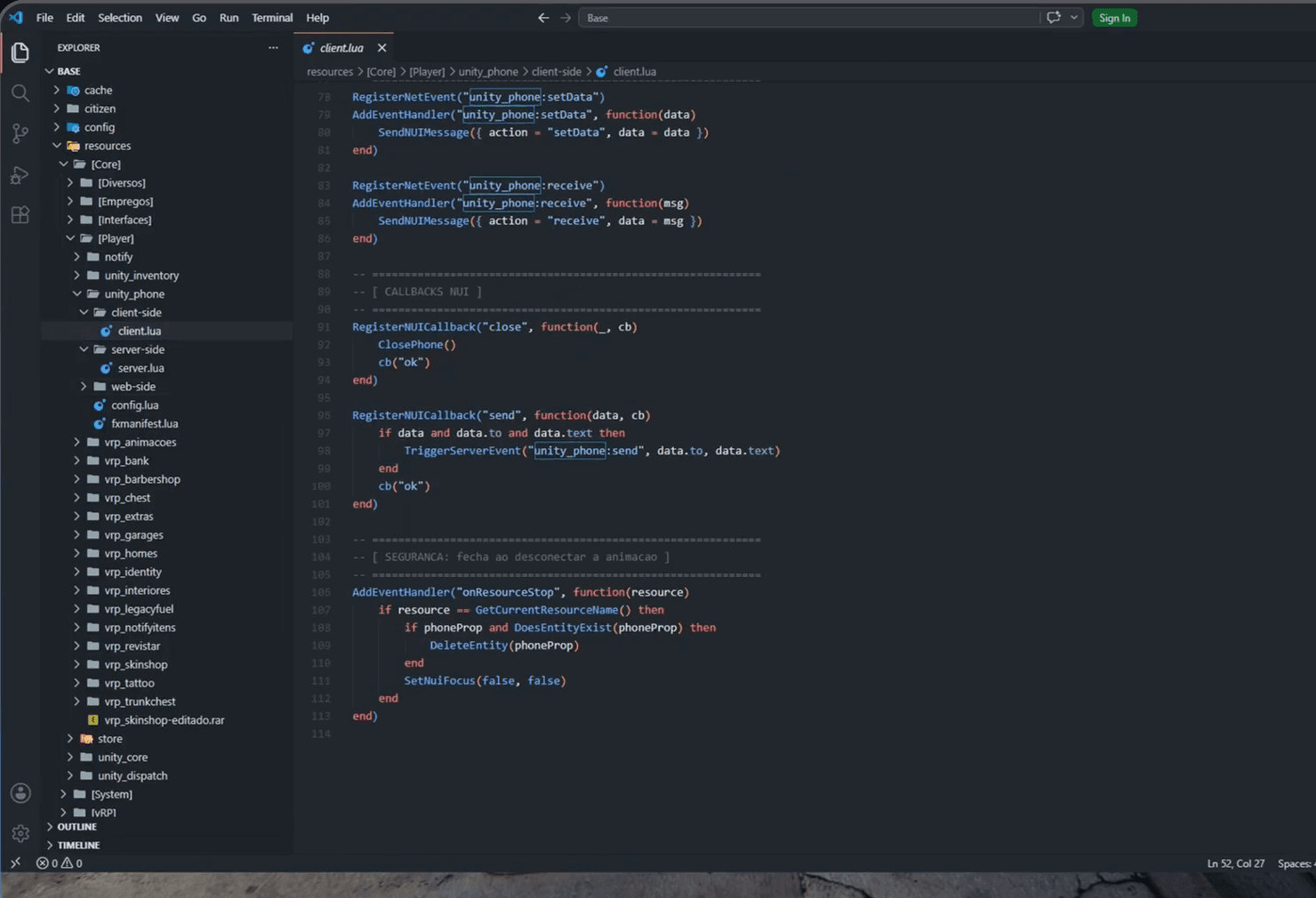Click the Spaces indentation status entry

pos(1296,863)
